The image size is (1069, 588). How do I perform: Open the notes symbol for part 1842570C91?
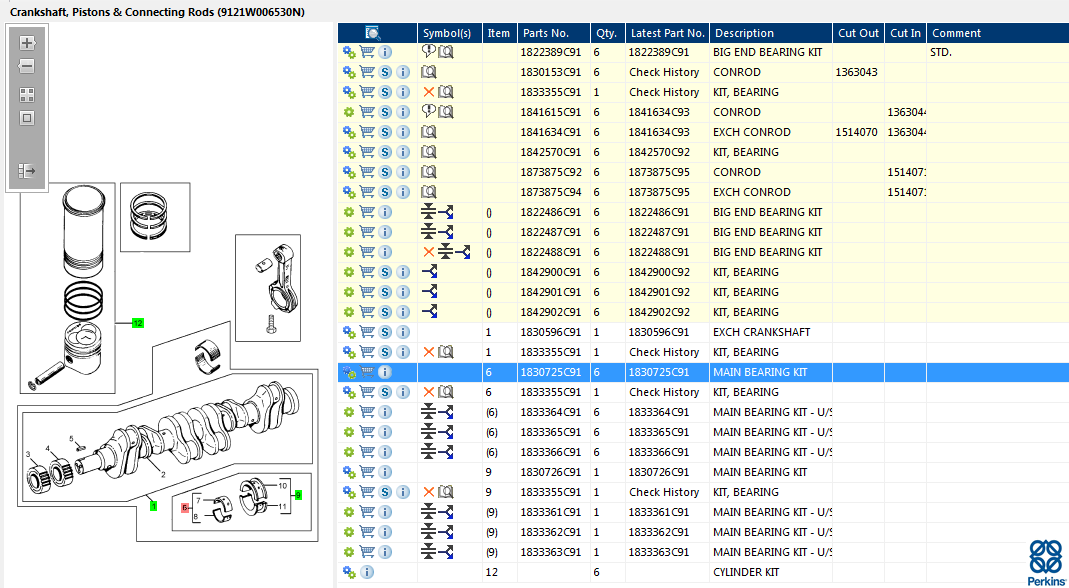429,152
